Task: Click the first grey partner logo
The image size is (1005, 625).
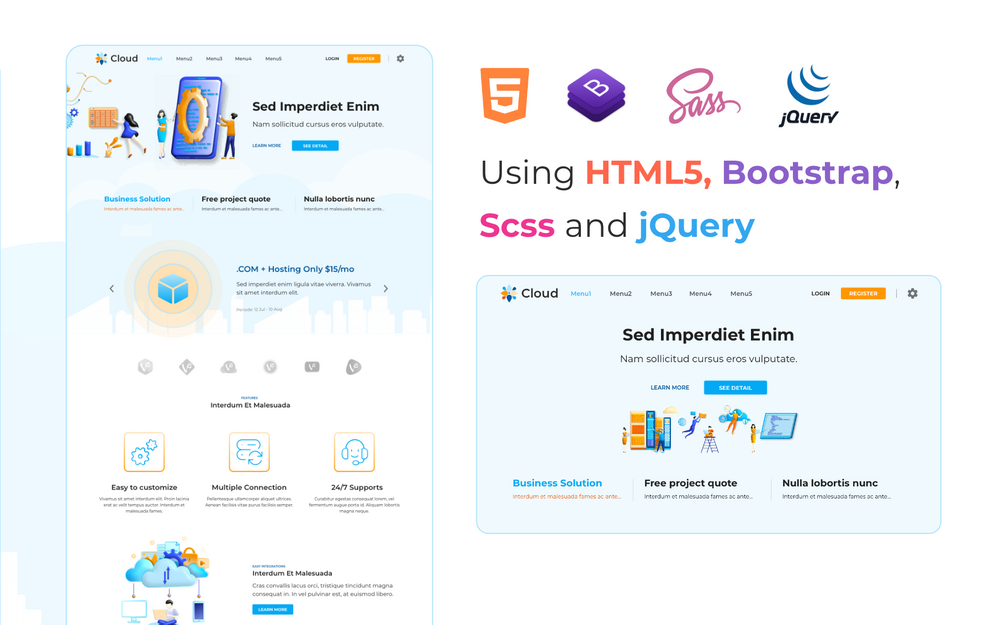Action: tap(145, 367)
